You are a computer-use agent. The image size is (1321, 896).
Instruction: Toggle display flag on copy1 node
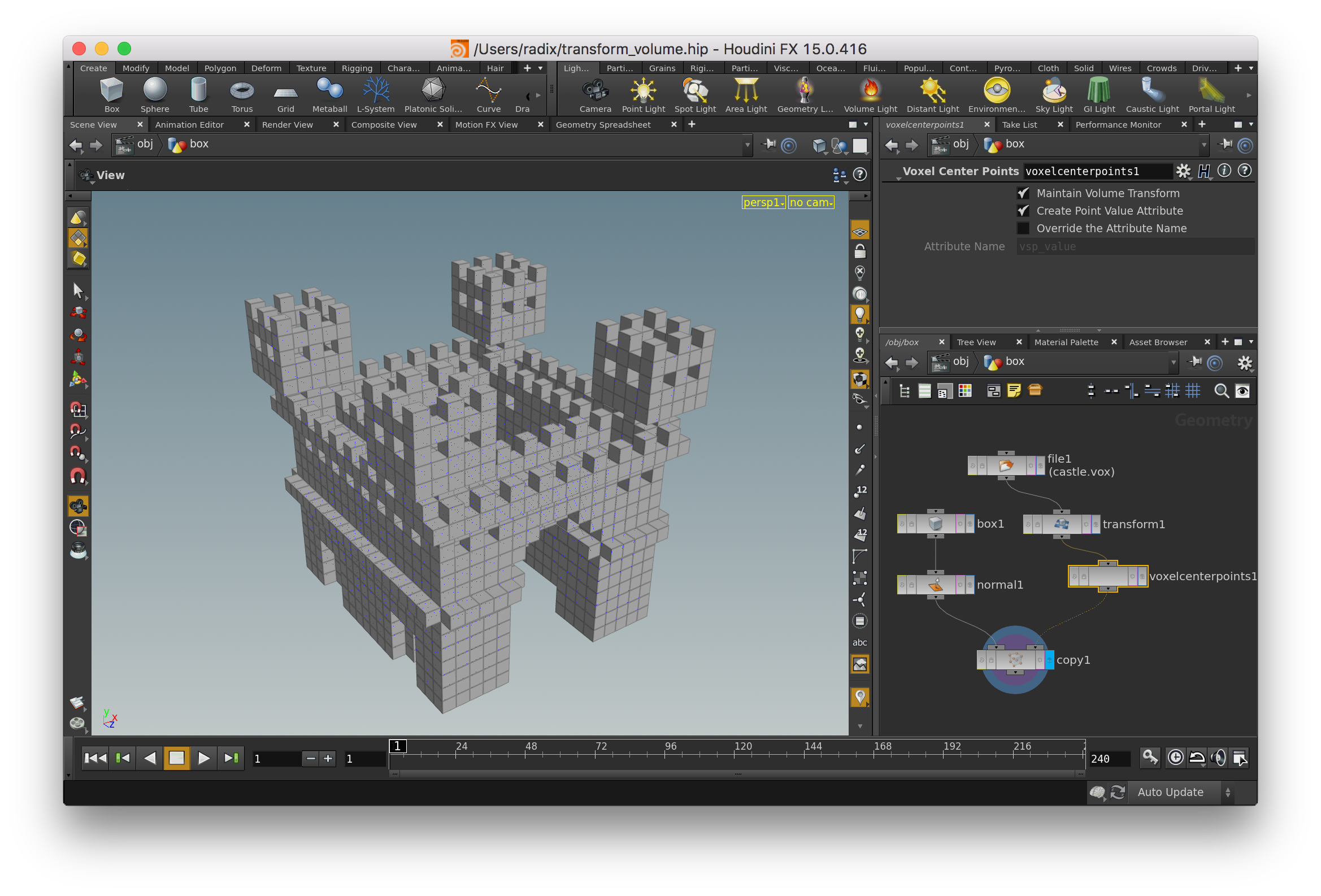[1049, 660]
